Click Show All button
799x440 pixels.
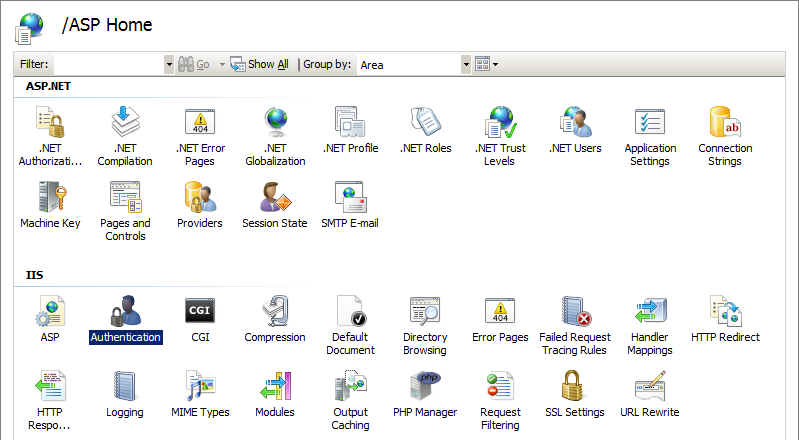260,64
